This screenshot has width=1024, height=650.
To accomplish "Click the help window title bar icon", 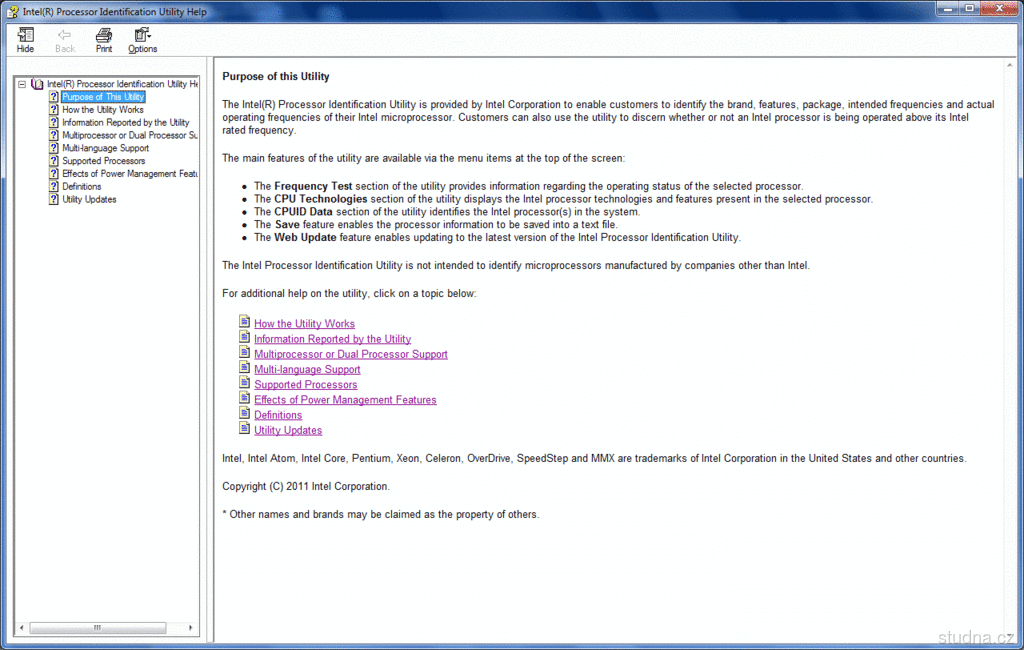I will click(12, 11).
